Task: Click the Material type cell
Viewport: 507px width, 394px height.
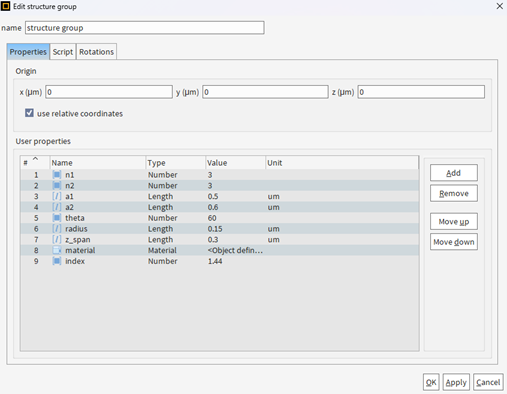Action: click(x=162, y=250)
